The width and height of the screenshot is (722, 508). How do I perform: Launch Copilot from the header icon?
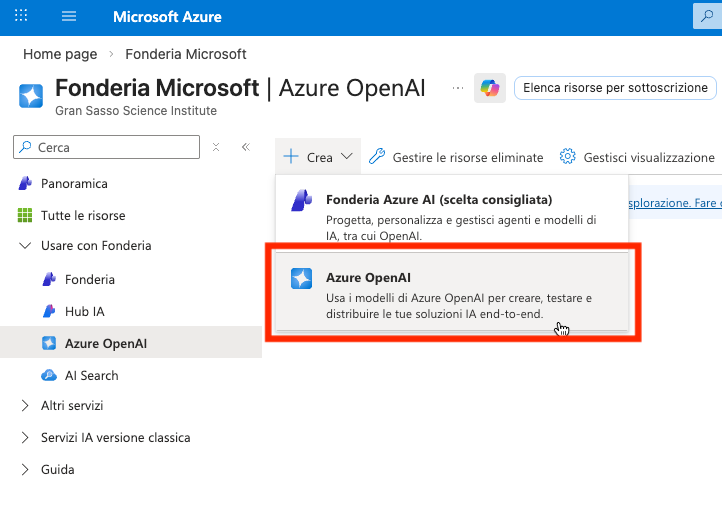click(490, 88)
